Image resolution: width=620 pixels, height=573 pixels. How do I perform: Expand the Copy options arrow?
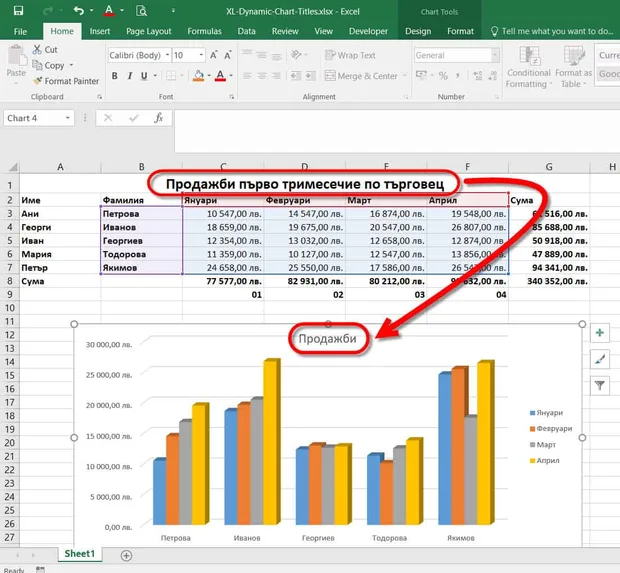tap(72, 65)
